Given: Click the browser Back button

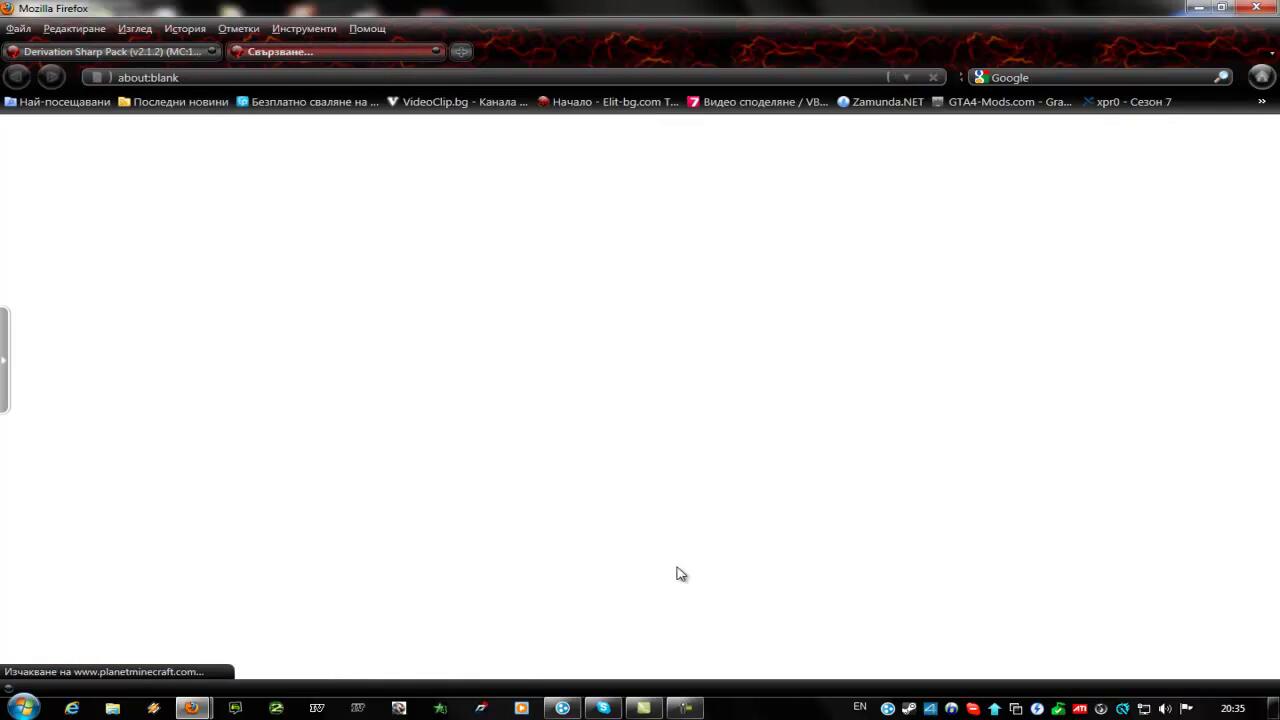Looking at the screenshot, I should 17,77.
